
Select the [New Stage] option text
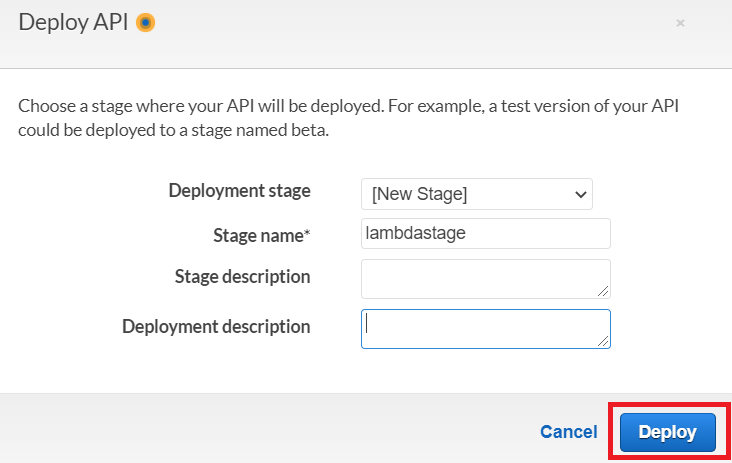click(x=420, y=194)
